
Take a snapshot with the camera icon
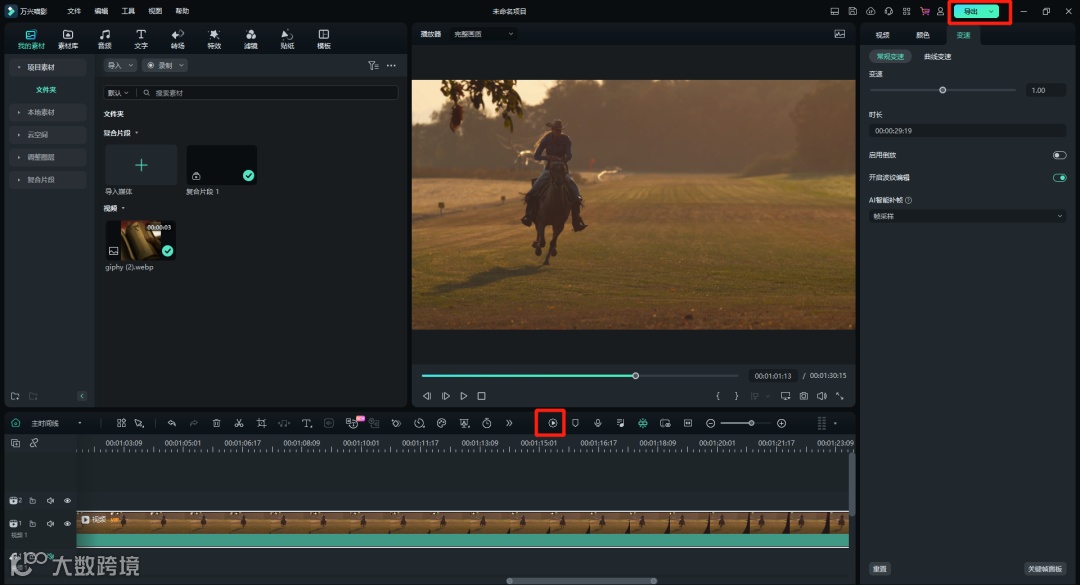803,396
